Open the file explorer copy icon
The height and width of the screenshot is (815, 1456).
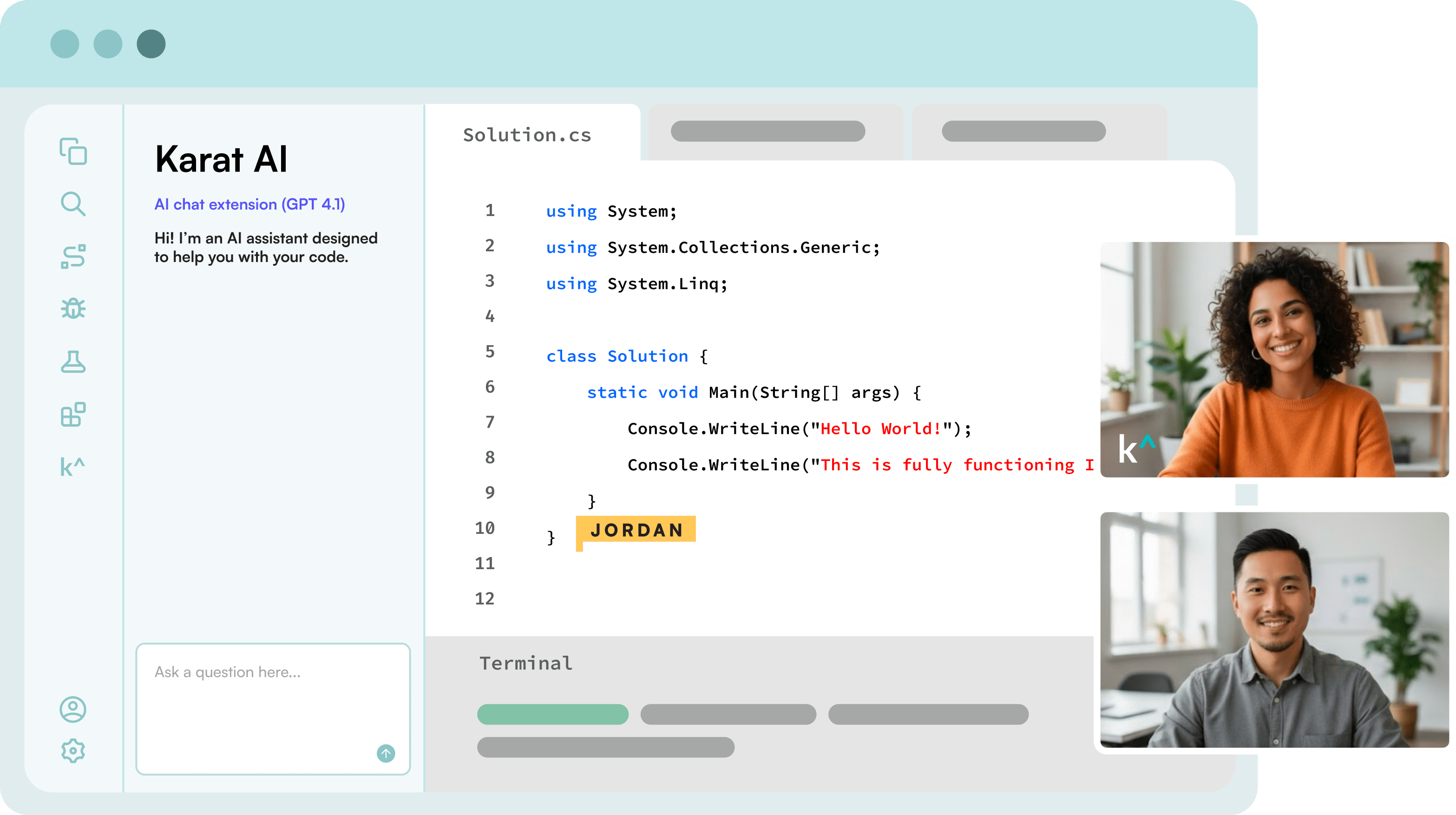(73, 151)
